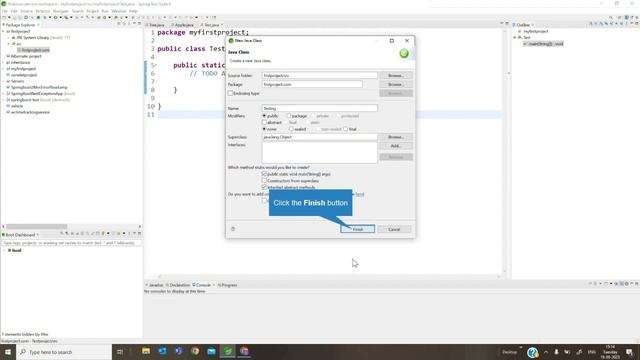
Task: Open Windows Start menu
Action: click(7, 352)
